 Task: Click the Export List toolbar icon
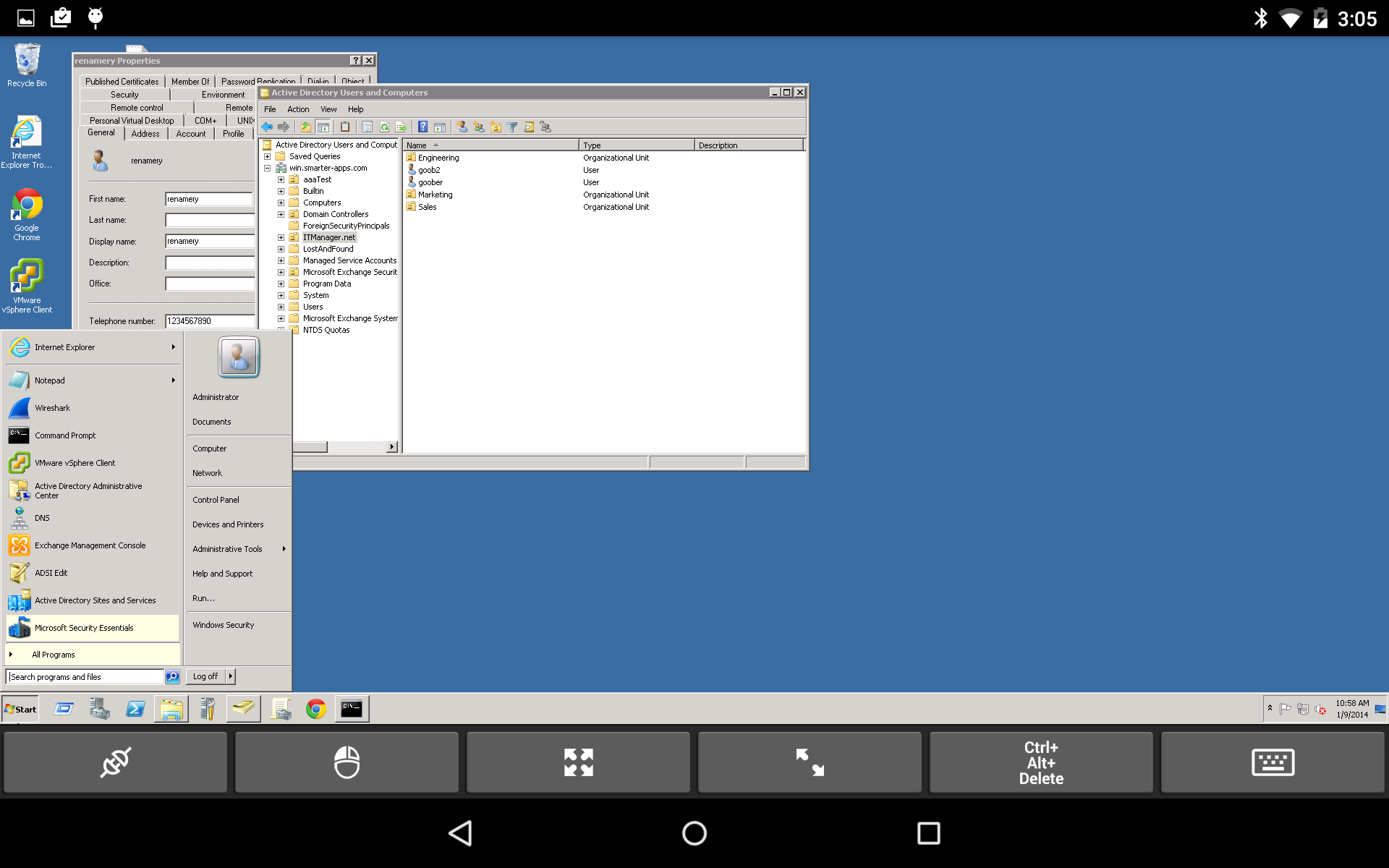[x=401, y=127]
